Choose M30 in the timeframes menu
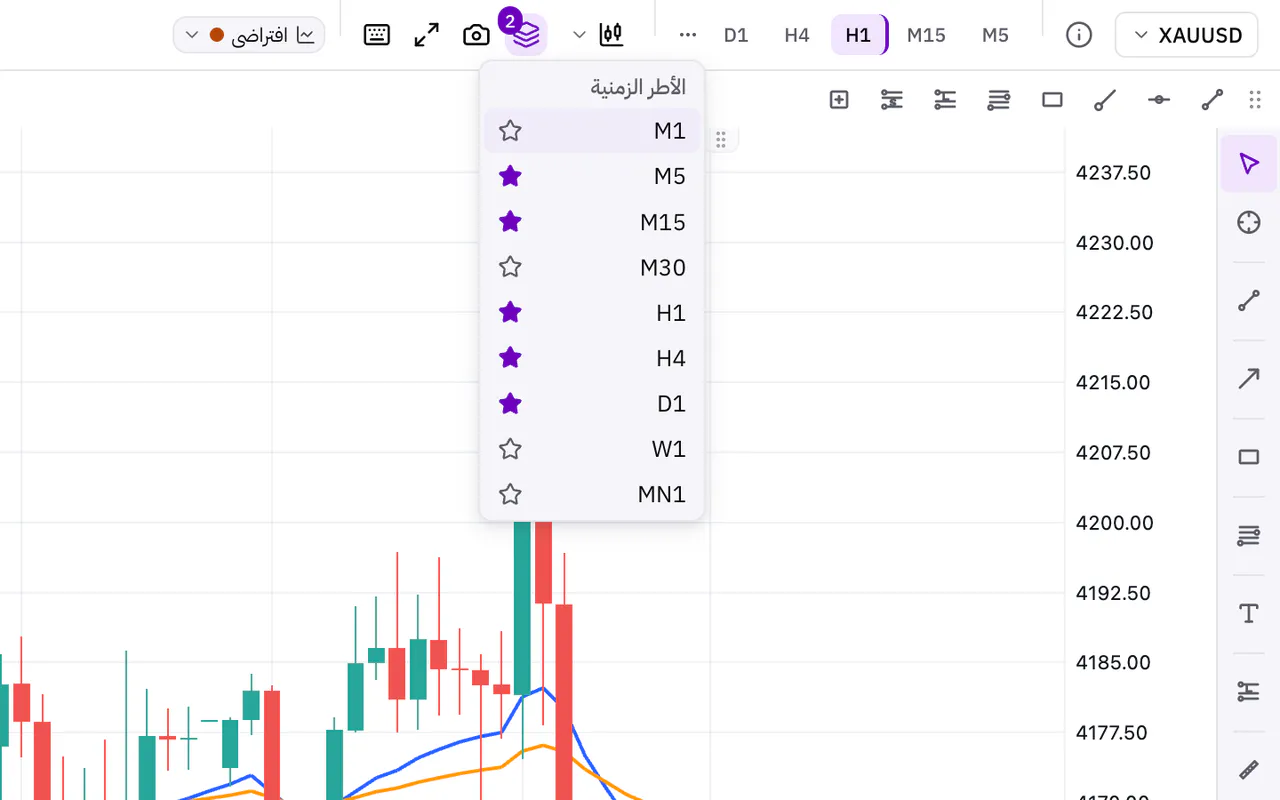The height and width of the screenshot is (800, 1280). [592, 267]
